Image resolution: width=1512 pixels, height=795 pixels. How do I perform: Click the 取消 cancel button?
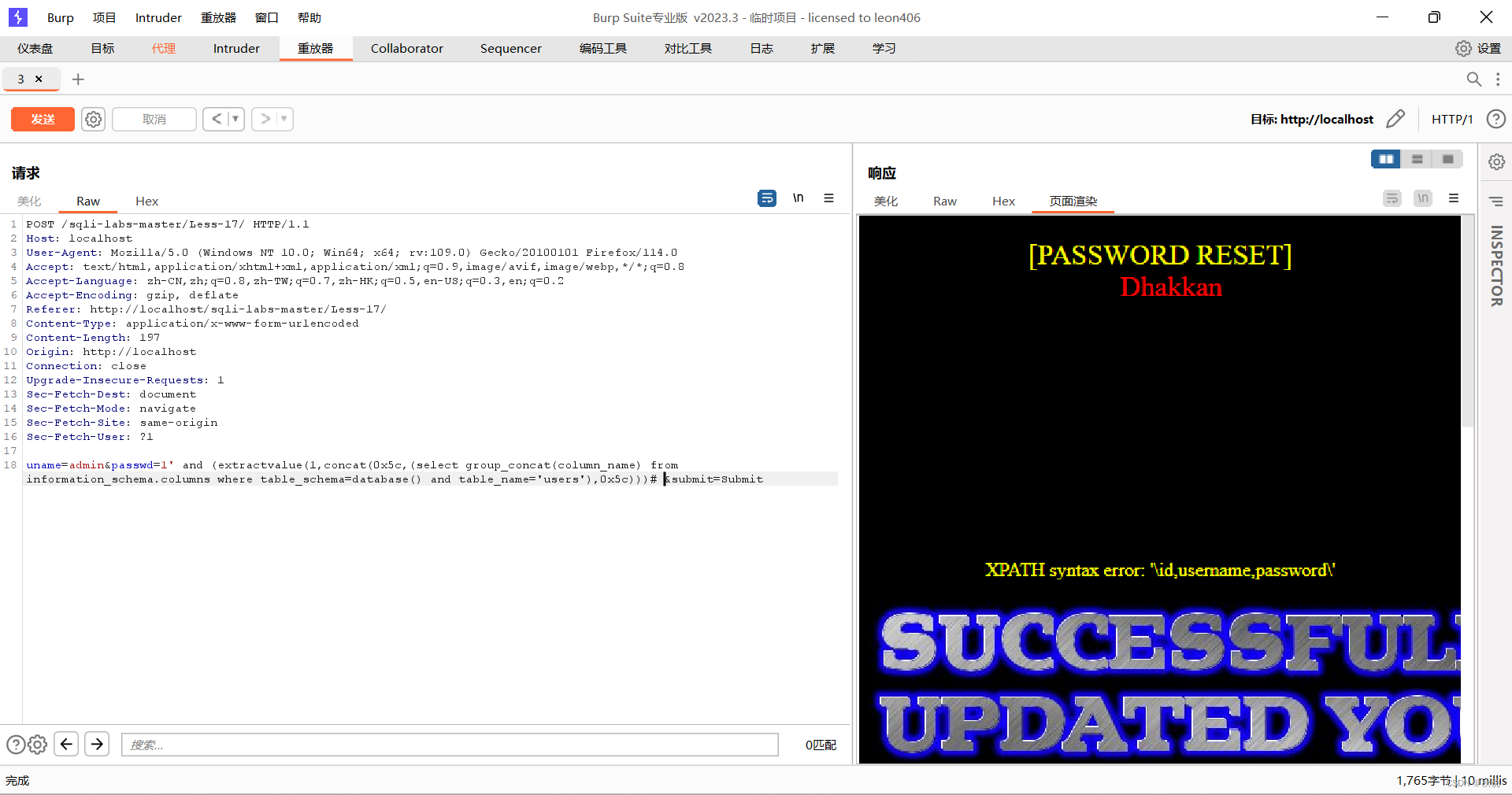pyautogui.click(x=154, y=120)
